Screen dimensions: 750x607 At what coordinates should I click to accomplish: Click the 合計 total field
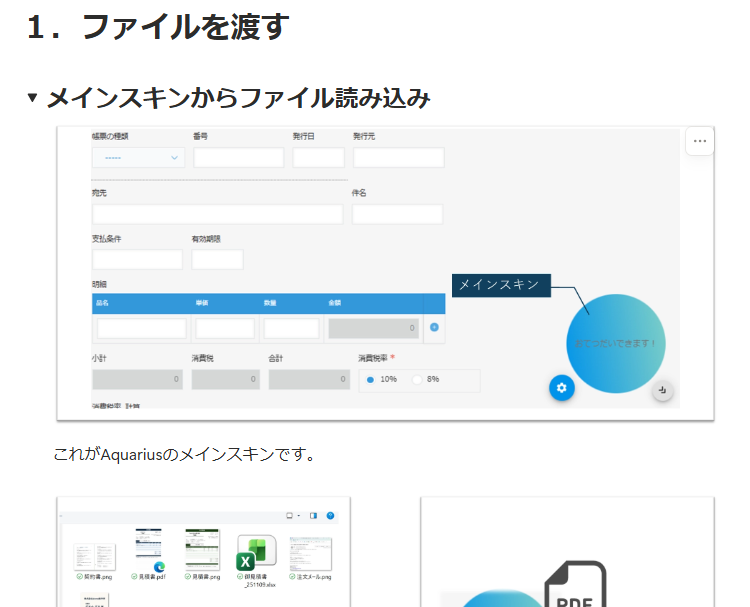pos(309,379)
